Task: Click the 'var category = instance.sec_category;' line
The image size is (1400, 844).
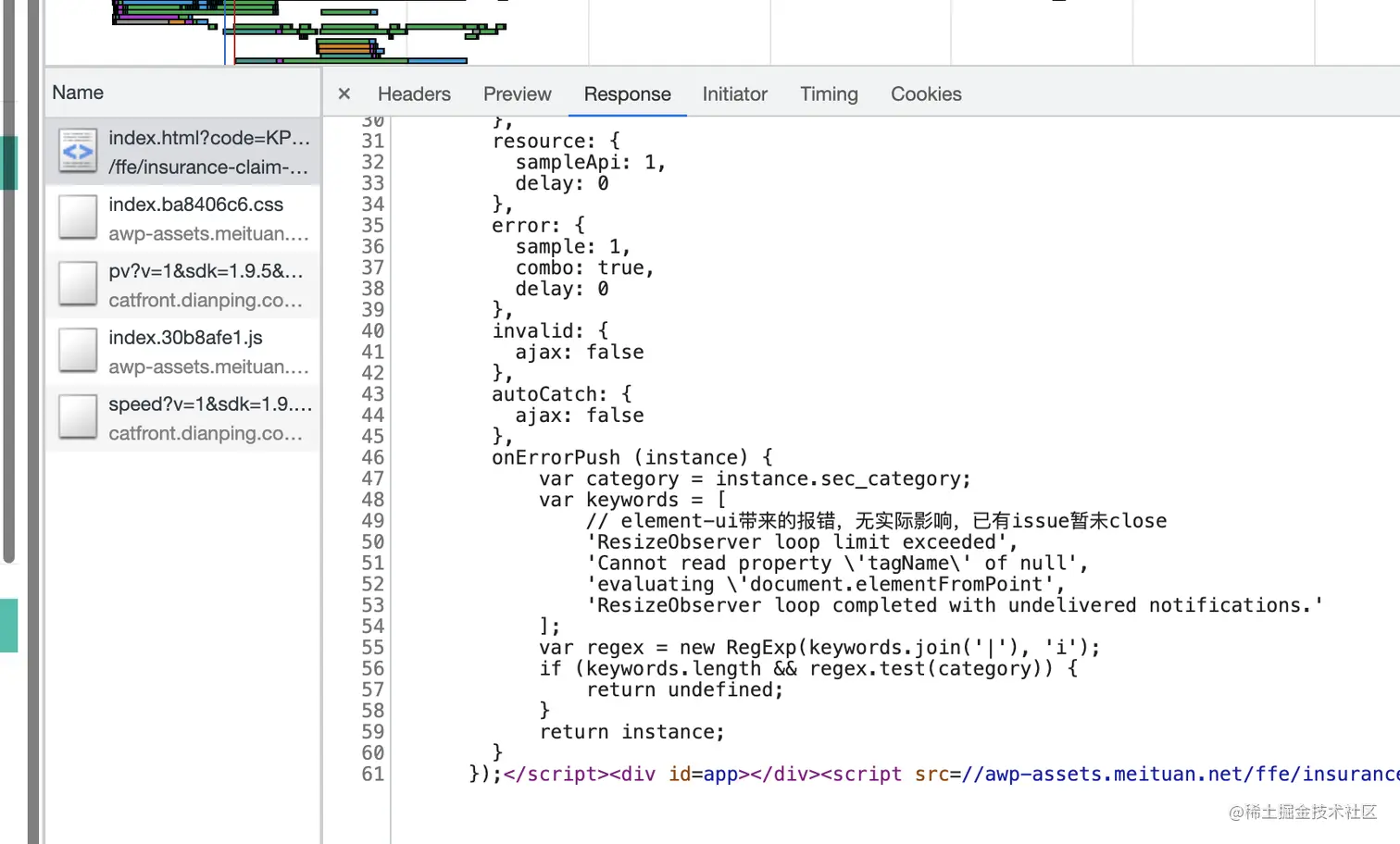Action: coord(756,478)
